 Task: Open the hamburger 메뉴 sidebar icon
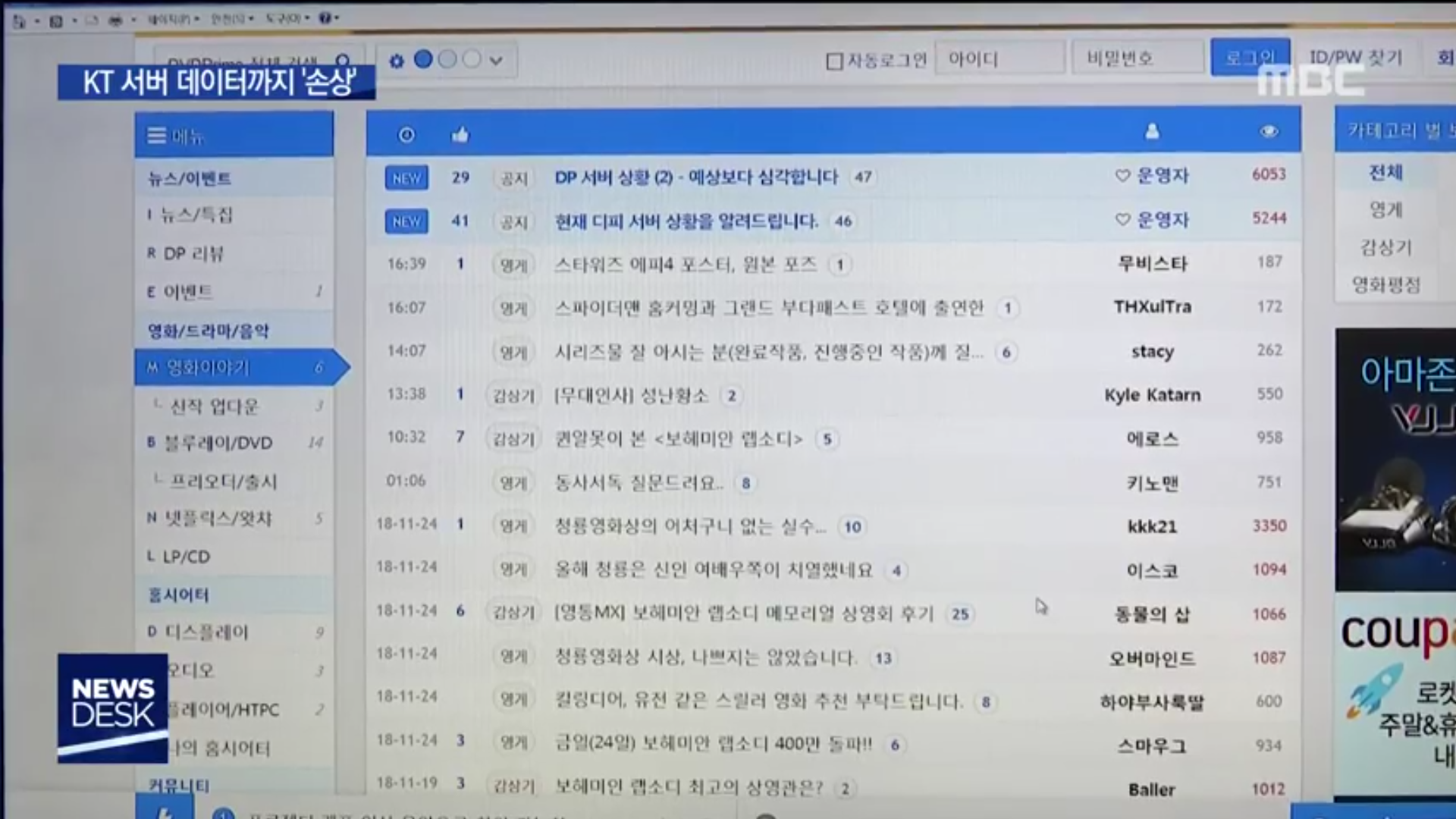pos(157,136)
